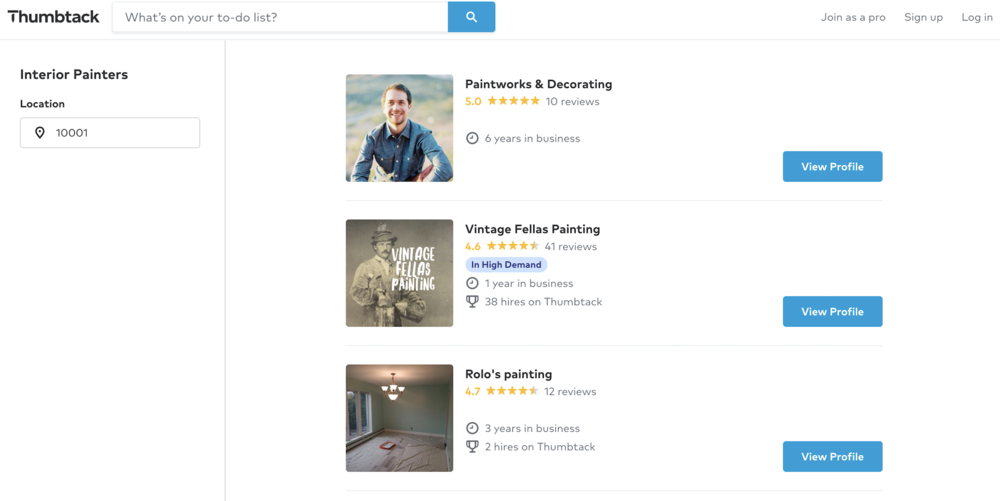Click star rating for Paintworks & Decorating
Viewport: 1000px width, 501px height.
tap(513, 101)
